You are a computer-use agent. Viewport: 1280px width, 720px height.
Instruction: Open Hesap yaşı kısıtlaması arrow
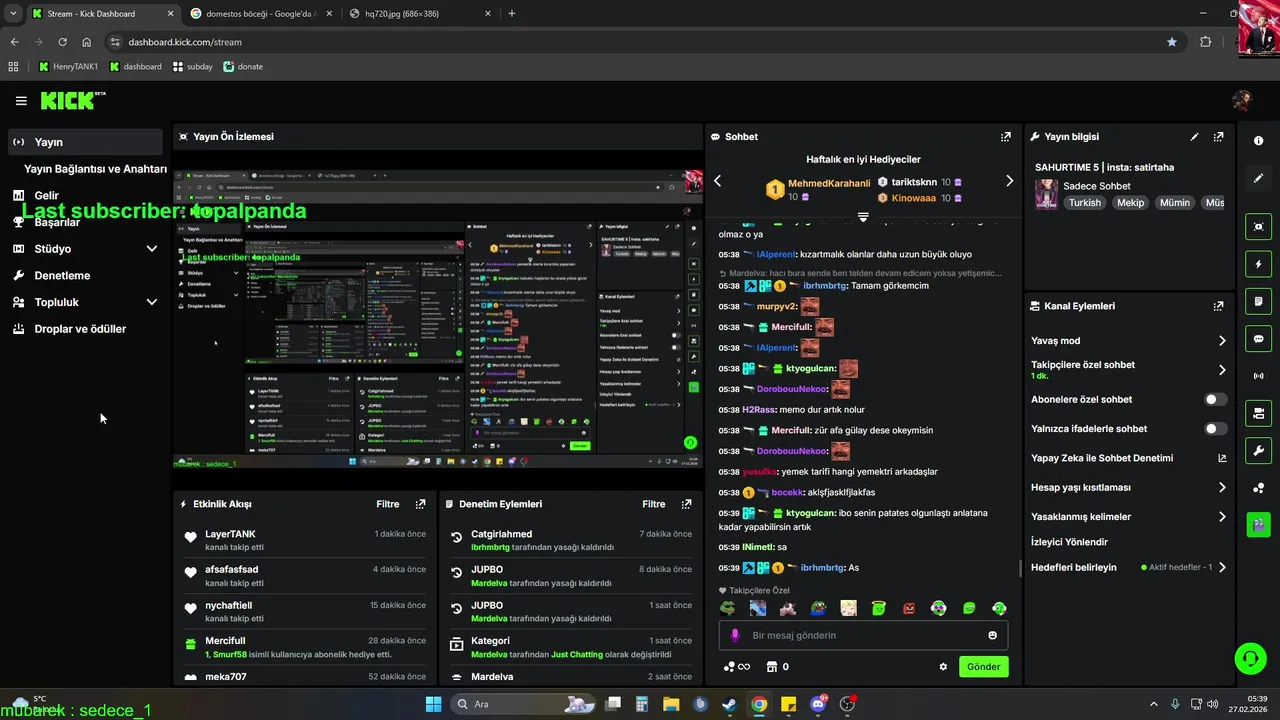[x=1222, y=488]
